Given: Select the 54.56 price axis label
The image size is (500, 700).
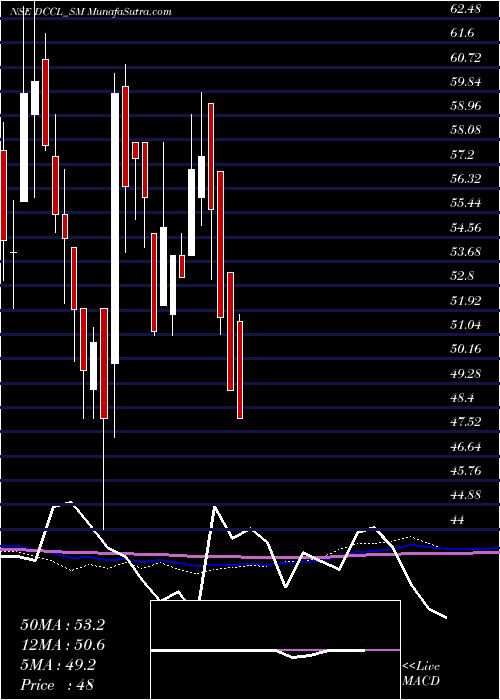Looking at the screenshot, I should point(466,228).
